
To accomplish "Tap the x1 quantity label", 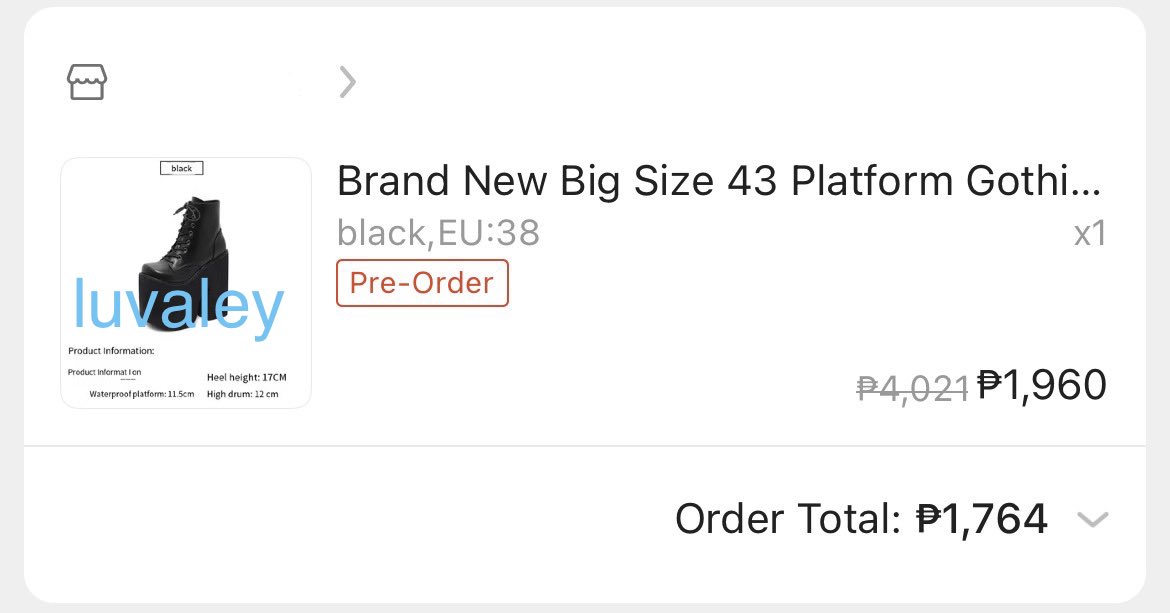I will (1089, 234).
